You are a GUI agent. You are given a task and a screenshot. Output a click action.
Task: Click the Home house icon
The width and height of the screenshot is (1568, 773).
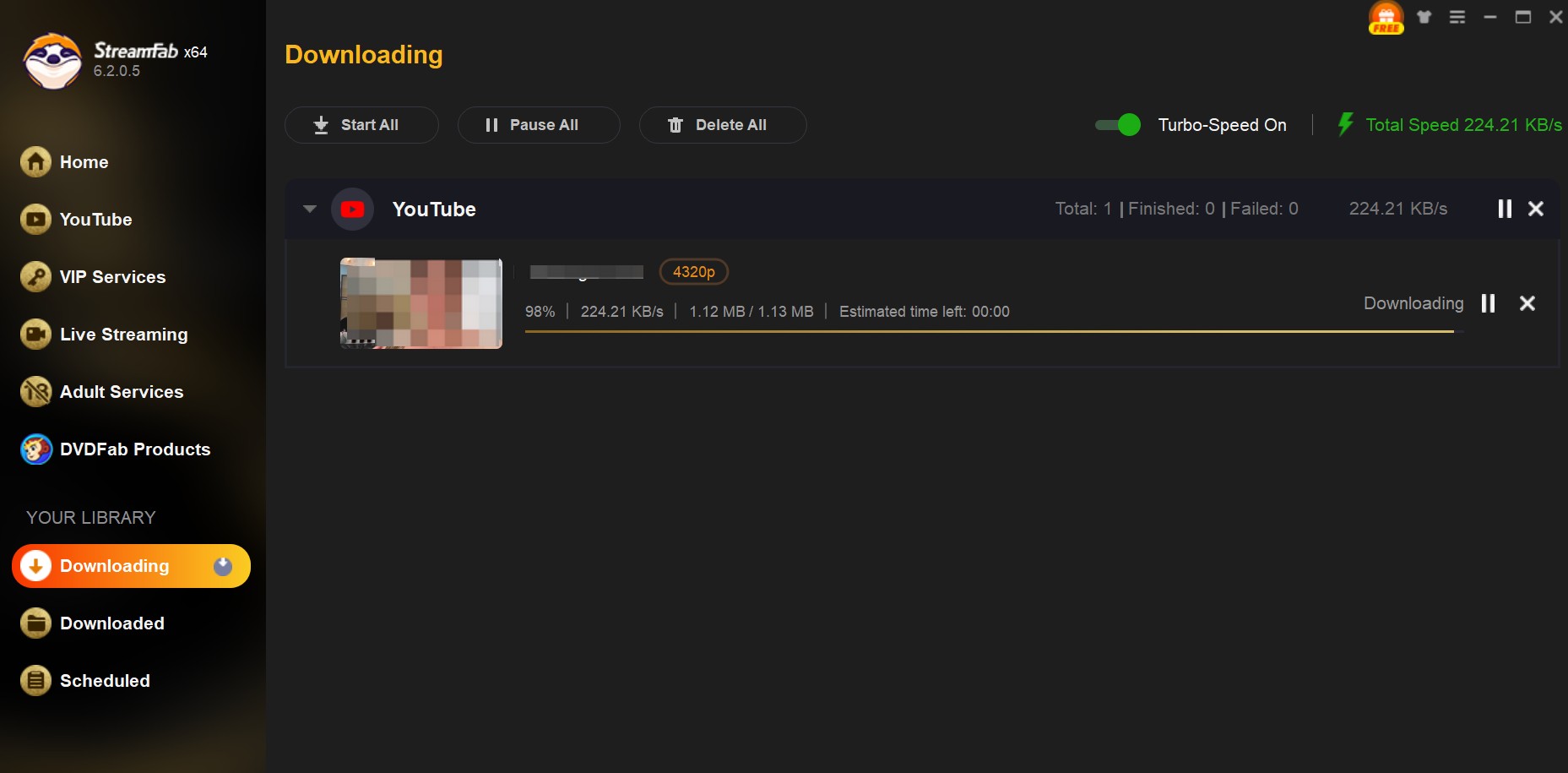[x=35, y=161]
